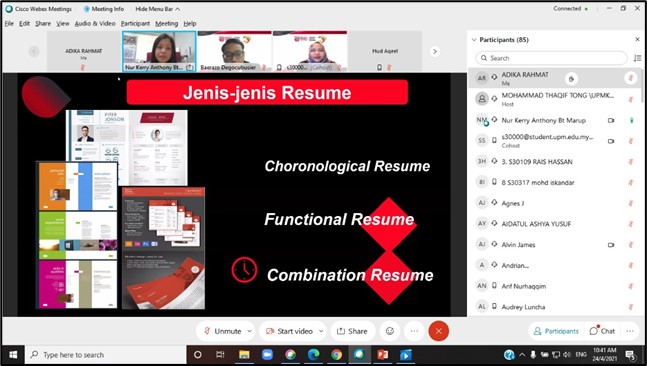The image size is (647, 366).
Task: Expand audio options arrow next to Unmute
Action: tap(249, 331)
